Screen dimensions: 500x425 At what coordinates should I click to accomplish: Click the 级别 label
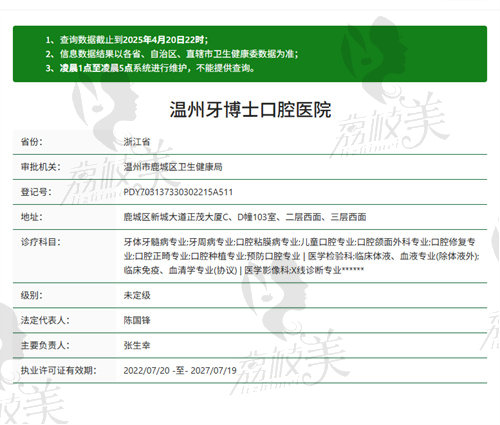click(x=32, y=295)
